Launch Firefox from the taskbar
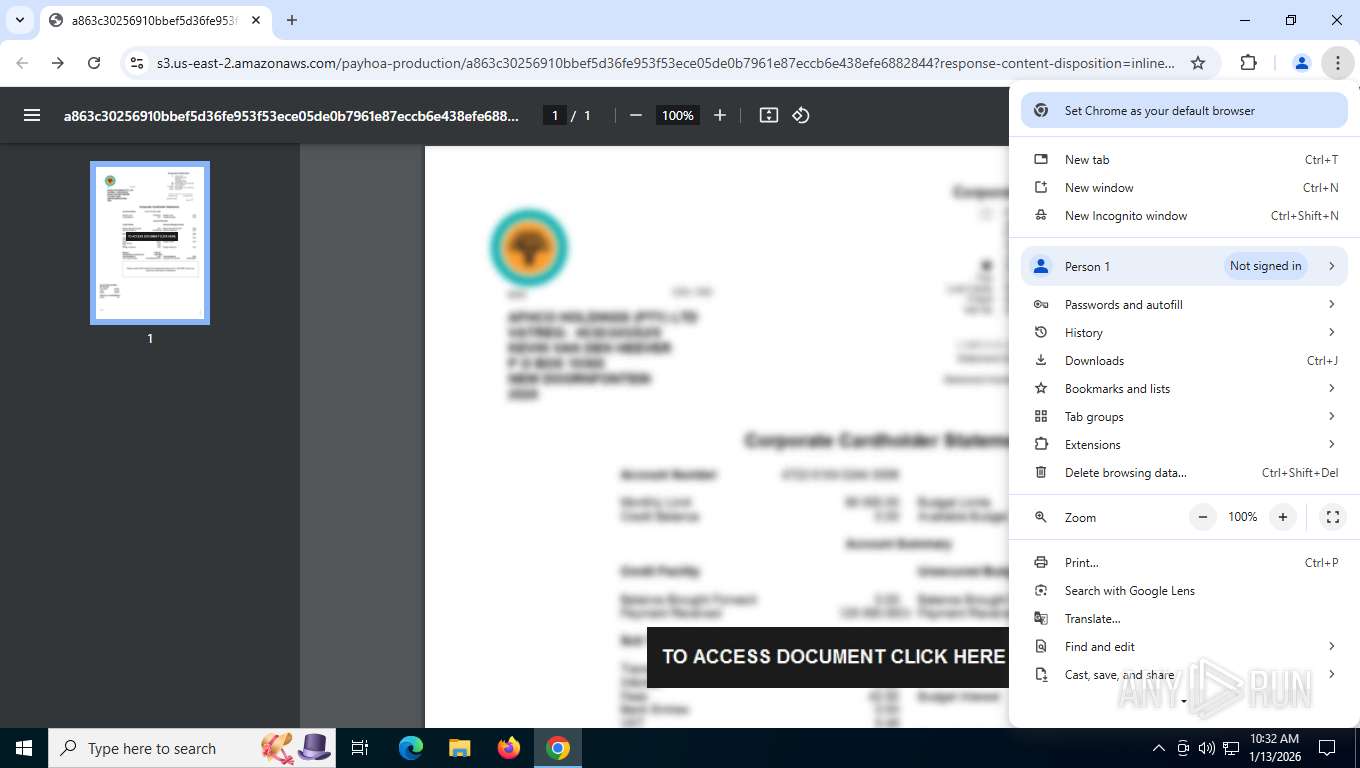 click(509, 748)
